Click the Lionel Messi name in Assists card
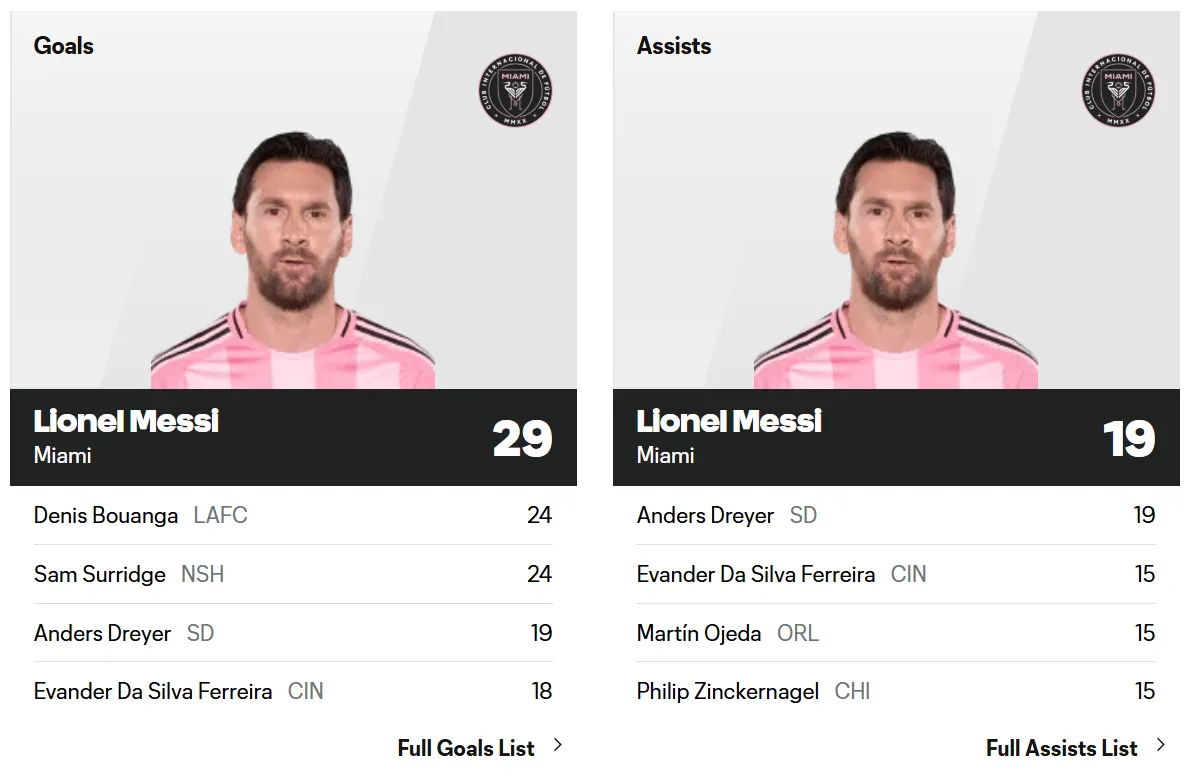 click(x=729, y=421)
